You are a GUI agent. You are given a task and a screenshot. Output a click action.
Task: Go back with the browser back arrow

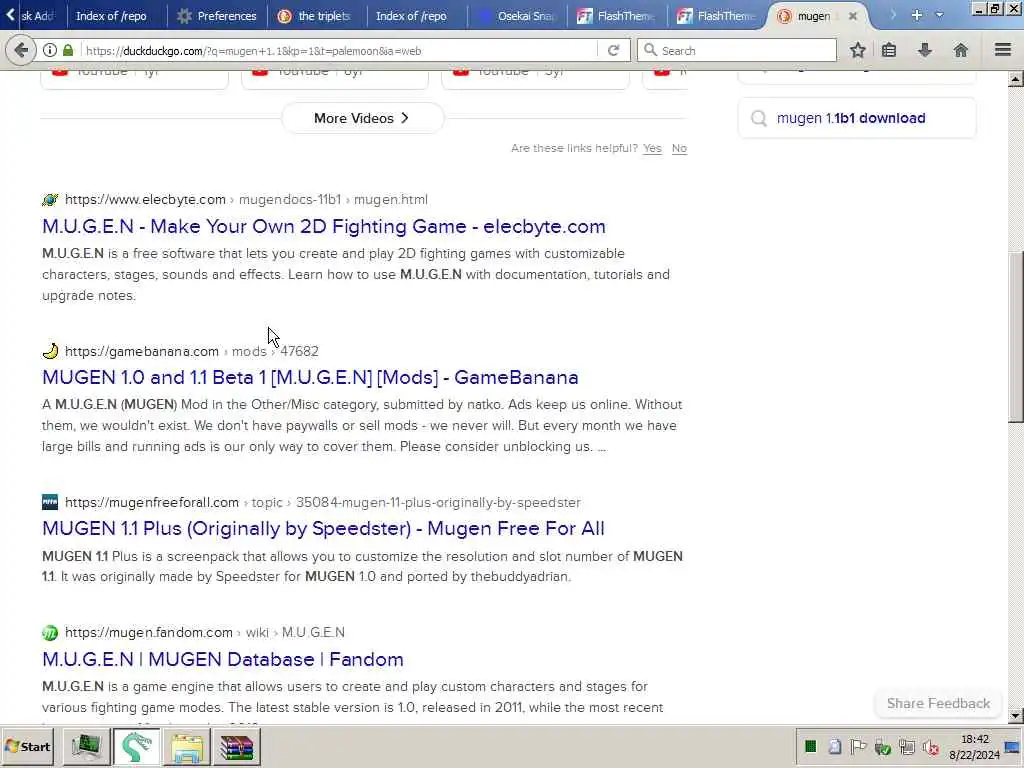pyautogui.click(x=21, y=50)
